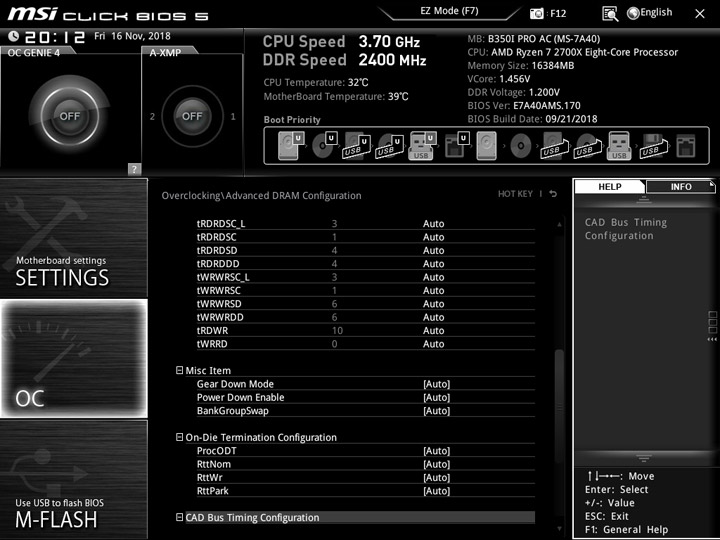Click the settings list scroll up arrow
The width and height of the screenshot is (720, 540).
point(559,224)
